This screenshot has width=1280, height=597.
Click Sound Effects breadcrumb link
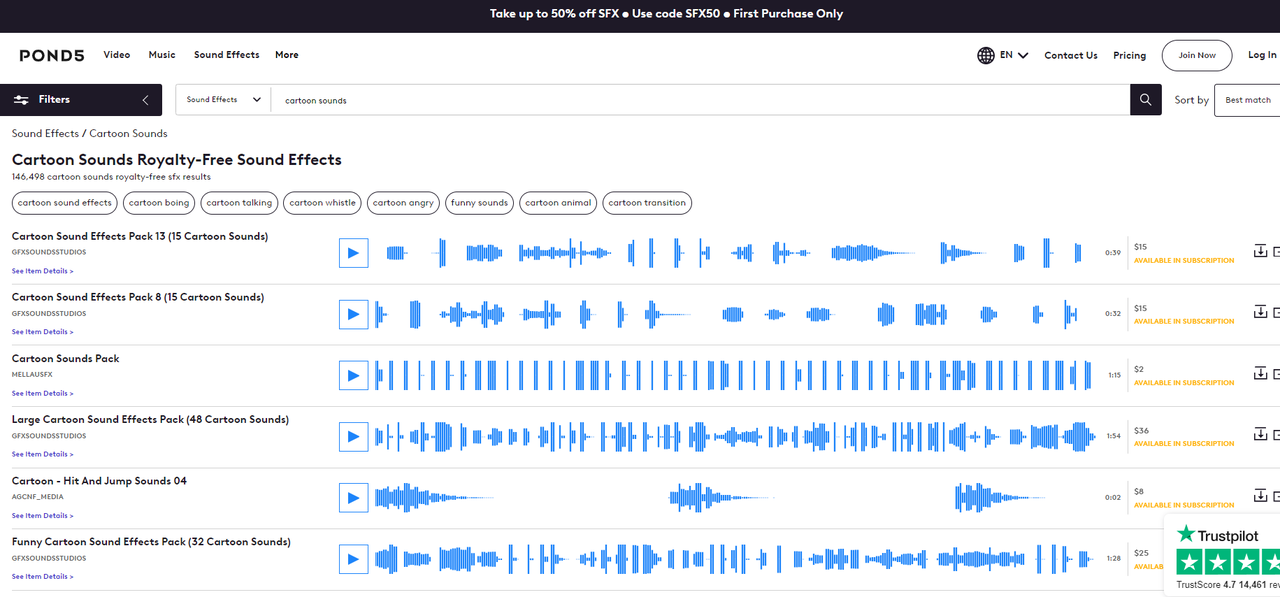(45, 133)
